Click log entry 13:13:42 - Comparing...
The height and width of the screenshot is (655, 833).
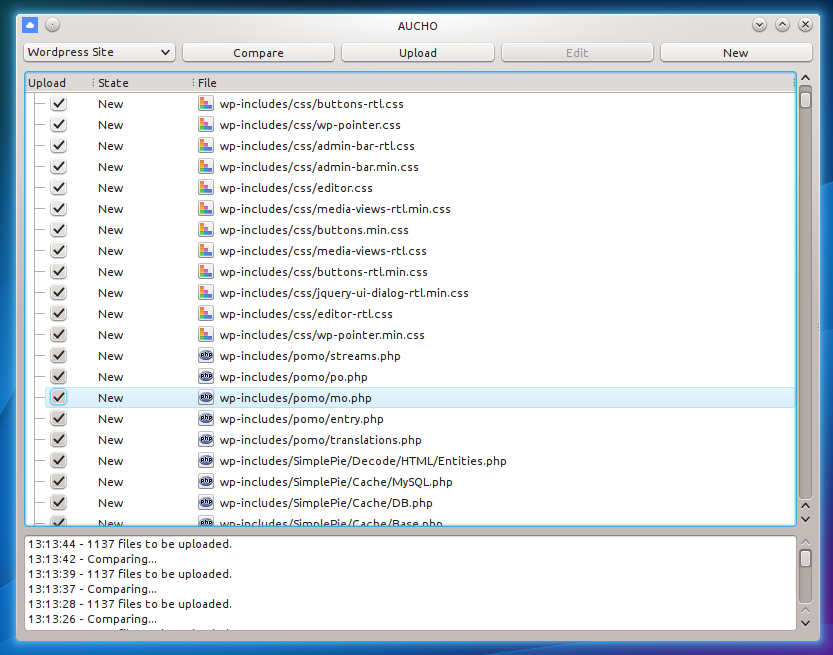tap(92, 559)
